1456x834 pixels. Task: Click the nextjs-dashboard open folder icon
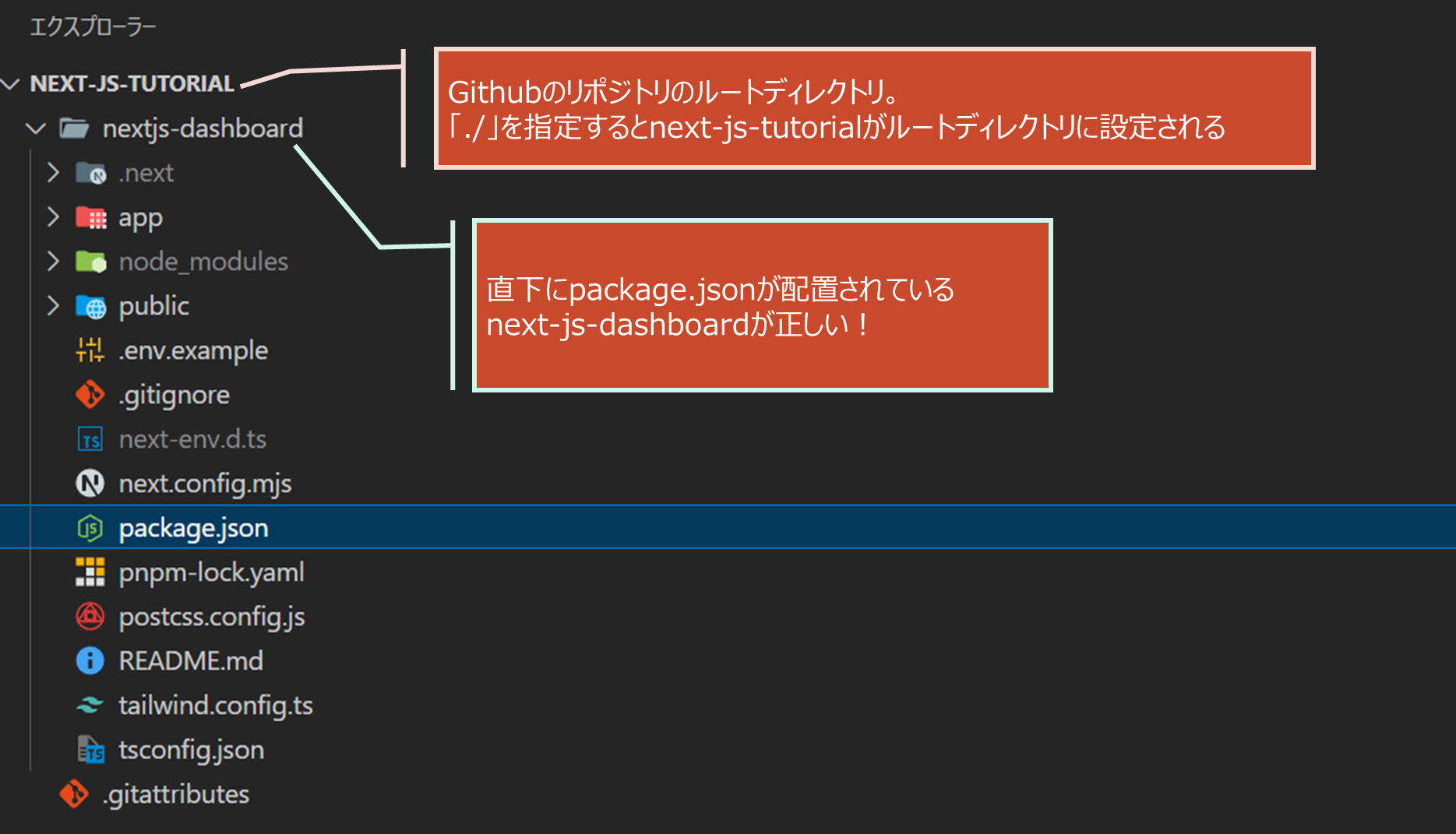tap(75, 128)
